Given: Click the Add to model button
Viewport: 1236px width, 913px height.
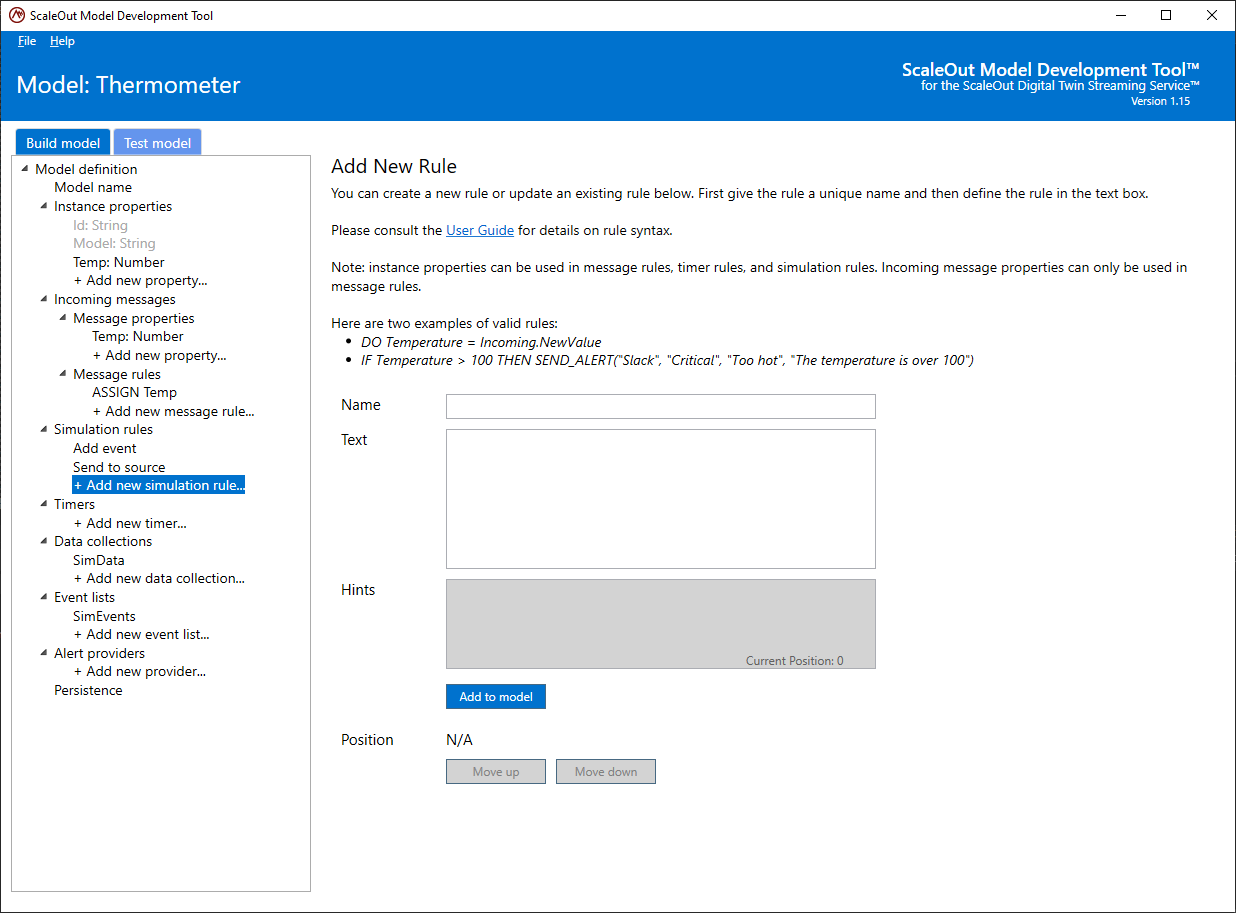Looking at the screenshot, I should coord(496,696).
